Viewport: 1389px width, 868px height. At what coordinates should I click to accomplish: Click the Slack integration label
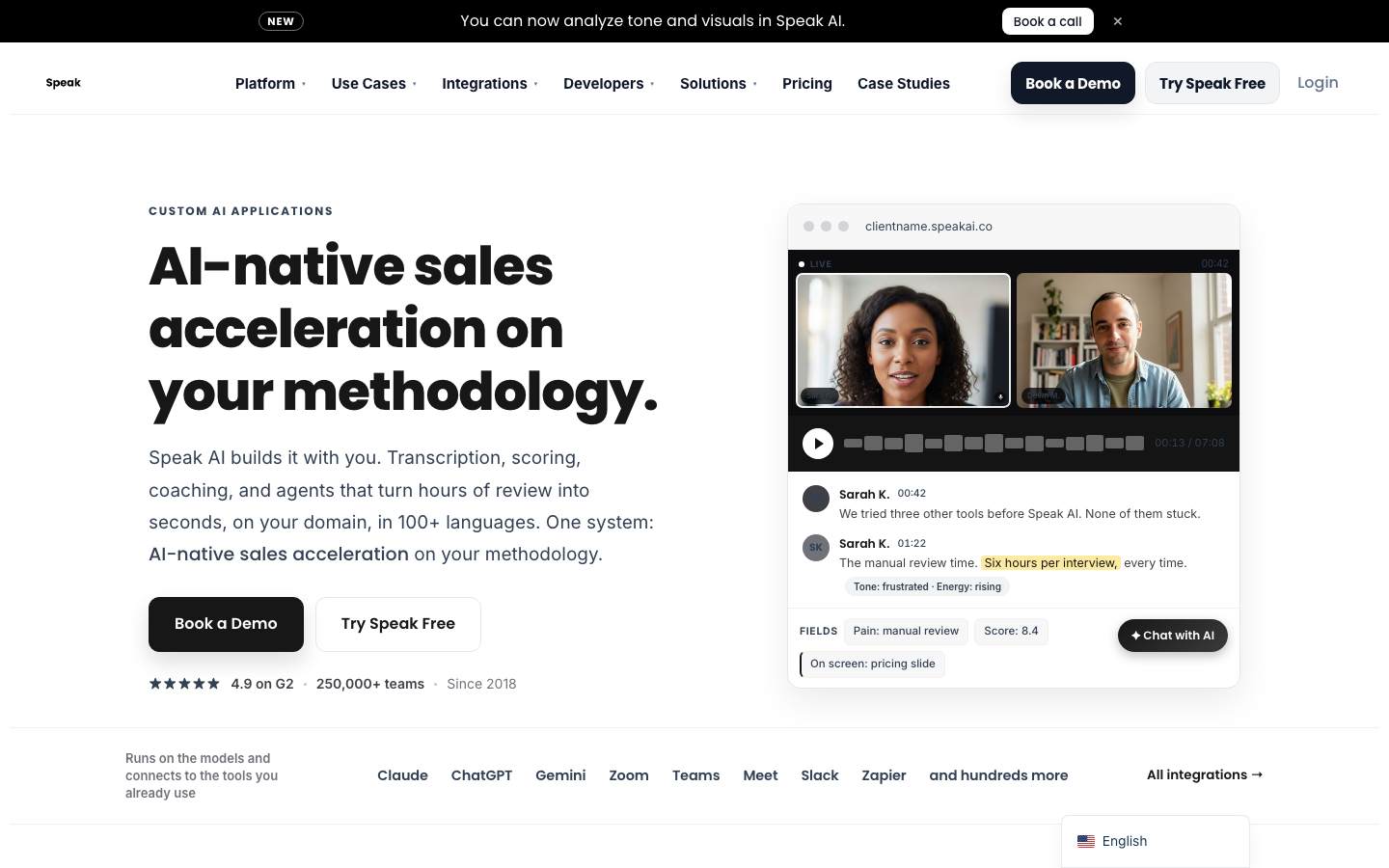pos(820,775)
